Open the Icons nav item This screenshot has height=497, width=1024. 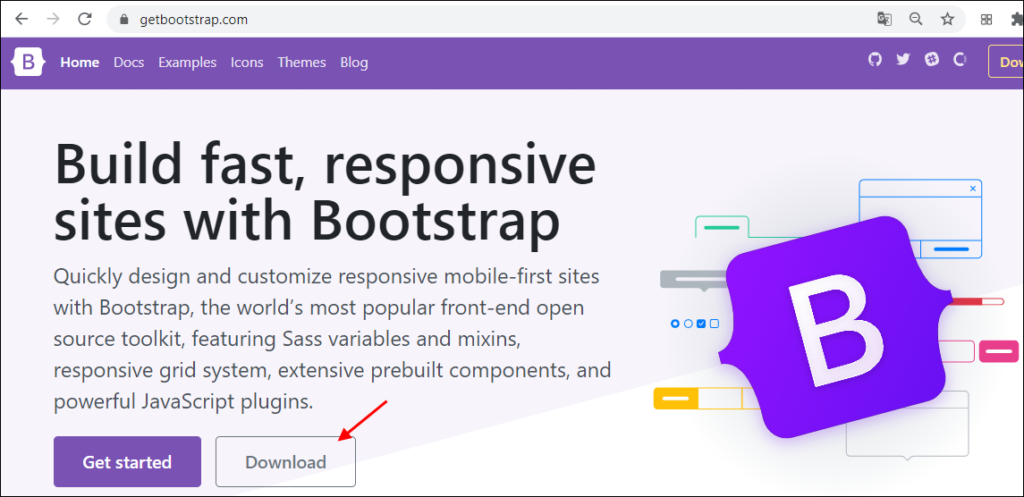pyautogui.click(x=247, y=62)
